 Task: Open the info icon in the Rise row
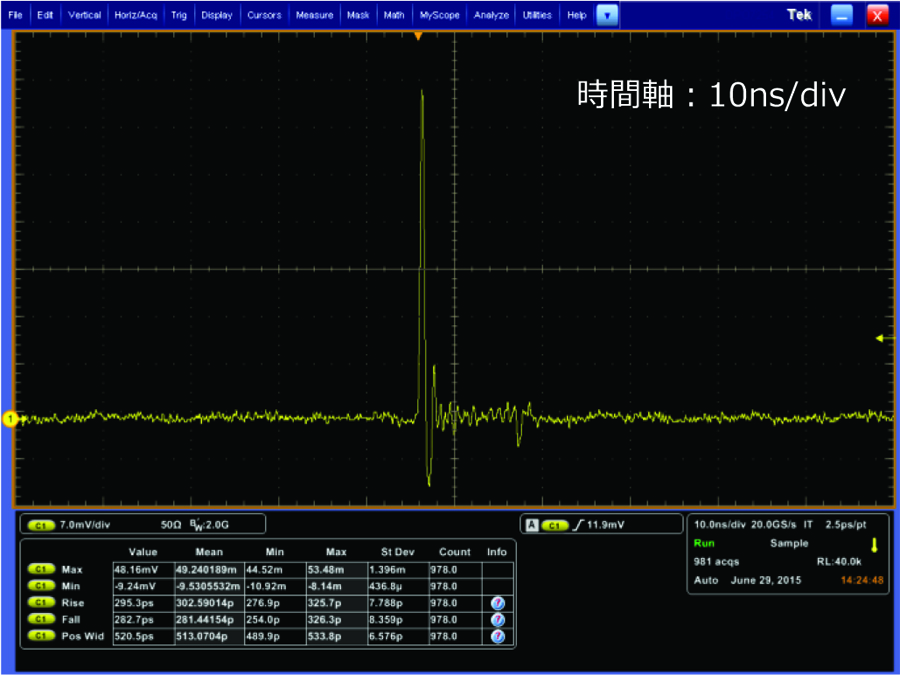[498, 603]
